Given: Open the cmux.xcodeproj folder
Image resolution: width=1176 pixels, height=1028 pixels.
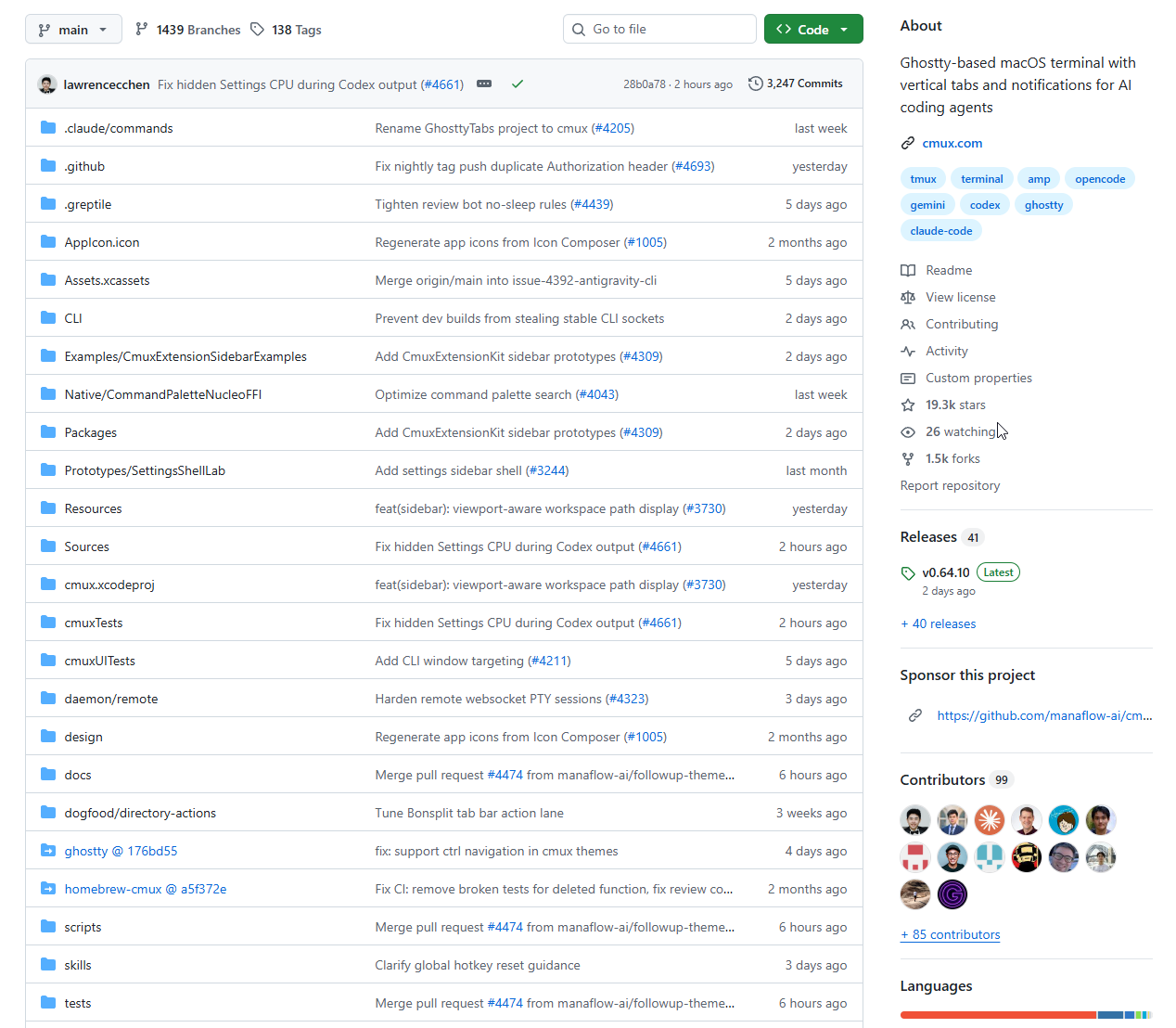Looking at the screenshot, I should pos(109,585).
